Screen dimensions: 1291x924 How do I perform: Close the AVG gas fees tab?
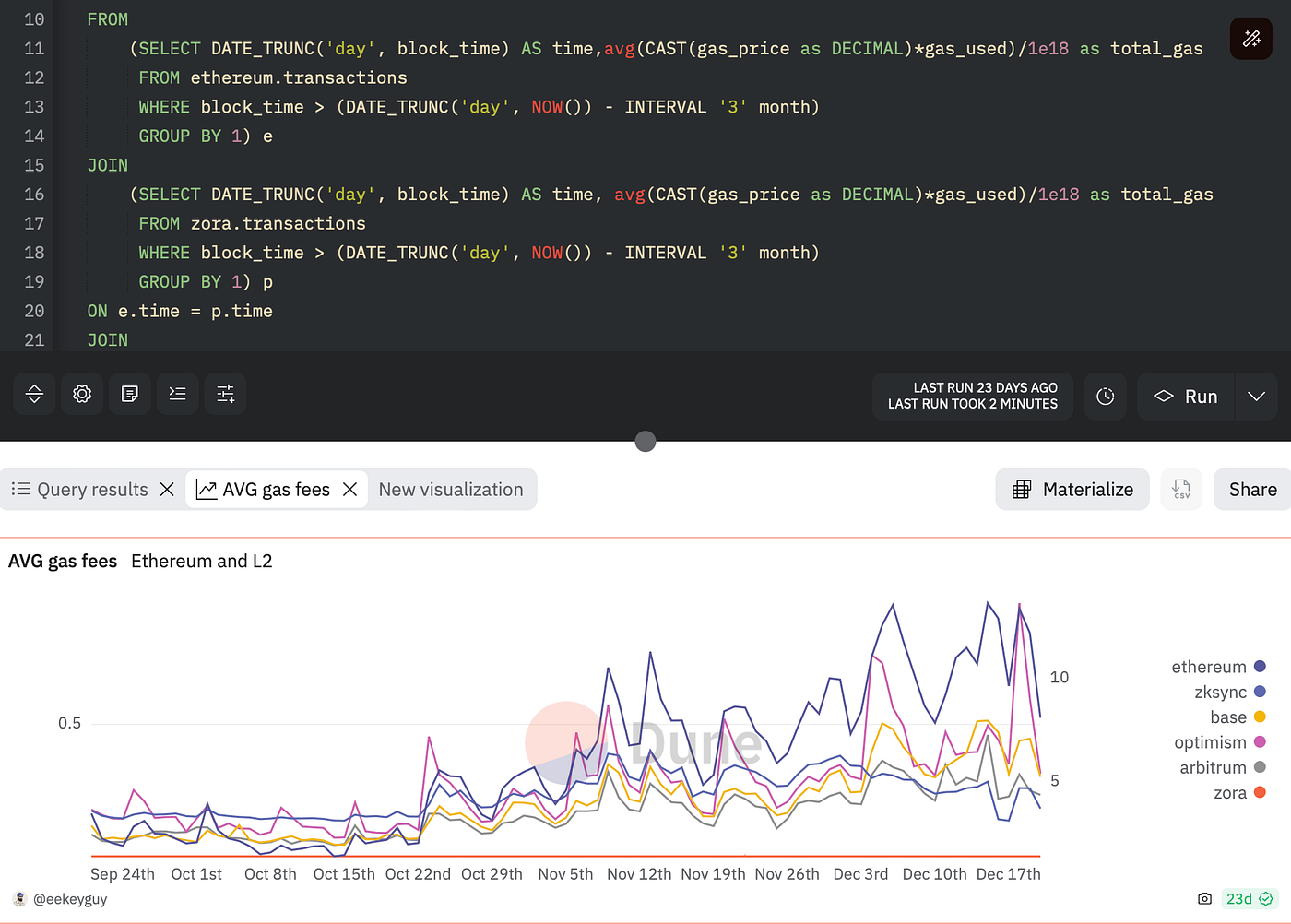coord(349,490)
